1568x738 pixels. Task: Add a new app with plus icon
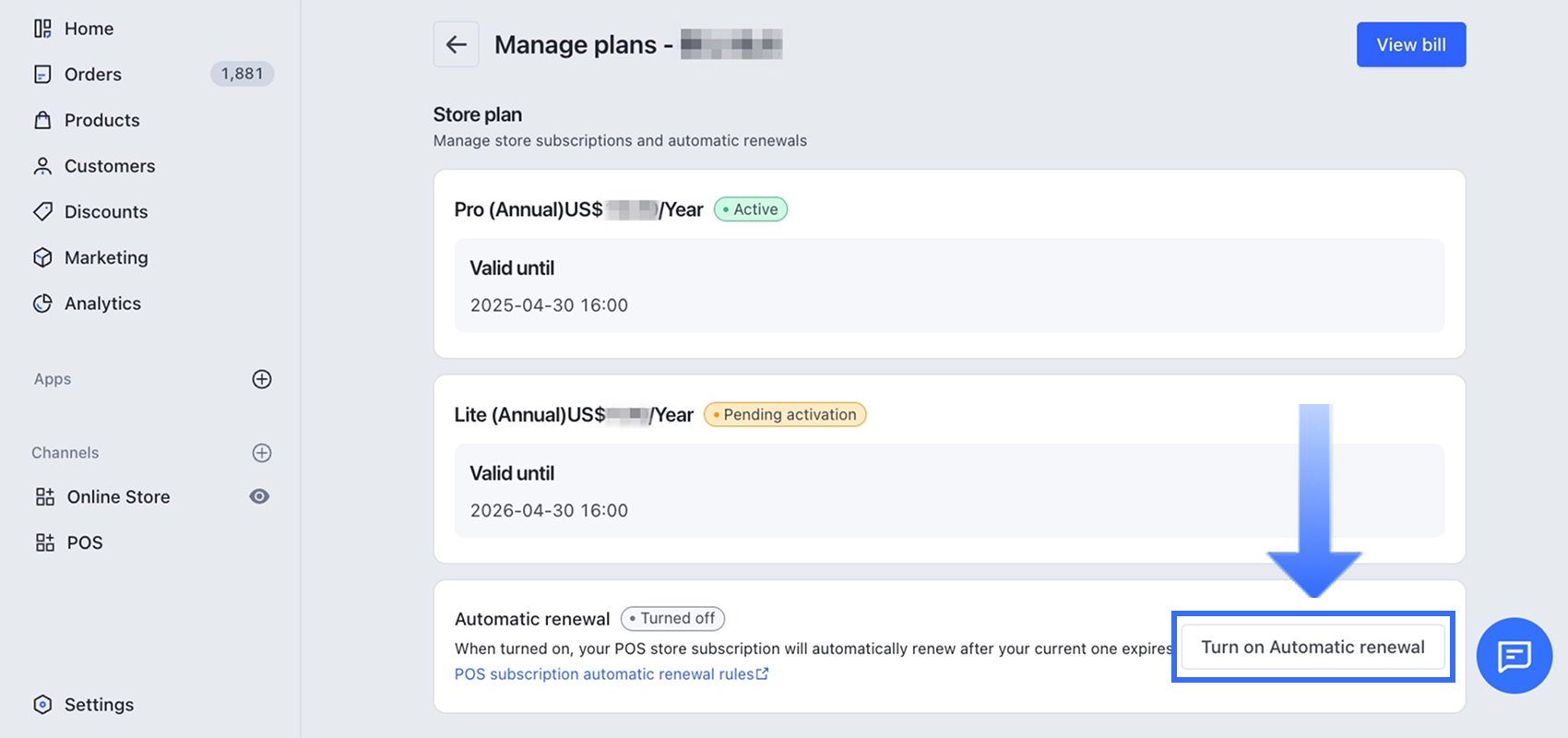[262, 379]
